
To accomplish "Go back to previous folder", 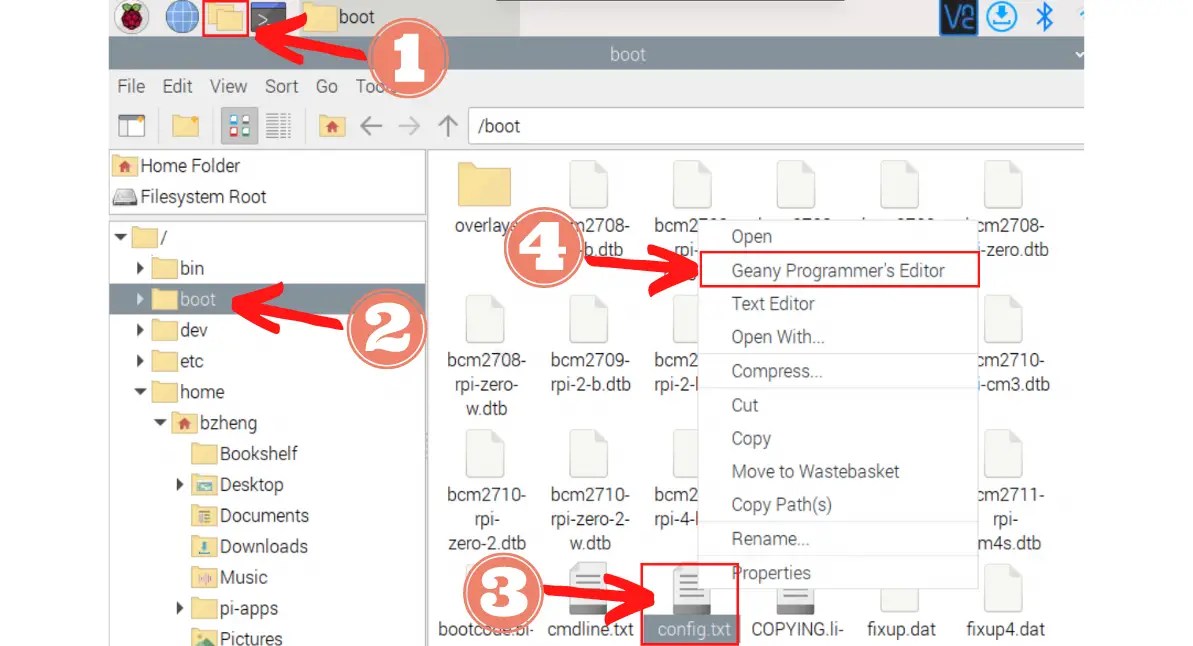I will pos(371,126).
